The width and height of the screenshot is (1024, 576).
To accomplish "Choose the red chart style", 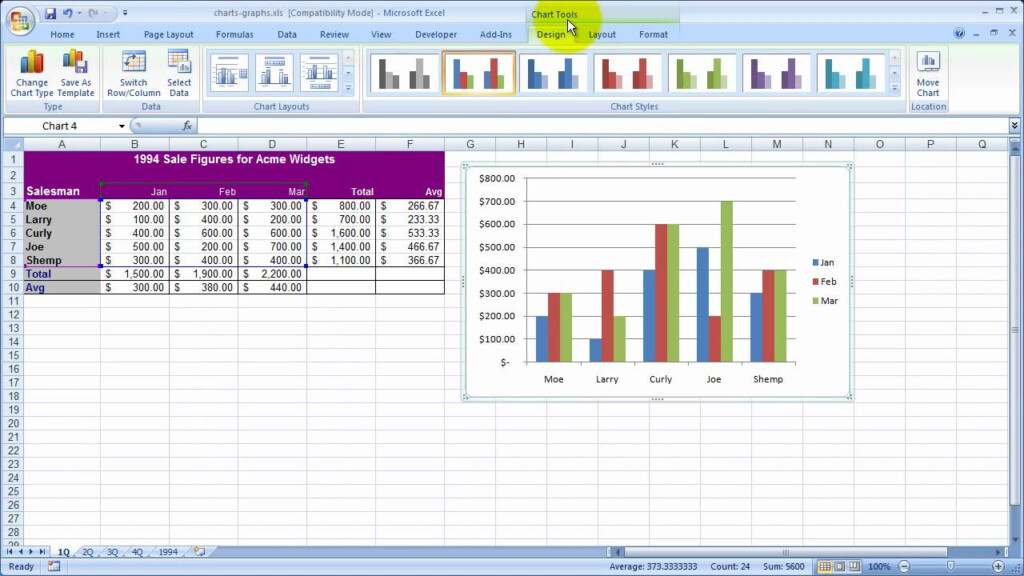I will [x=628, y=73].
